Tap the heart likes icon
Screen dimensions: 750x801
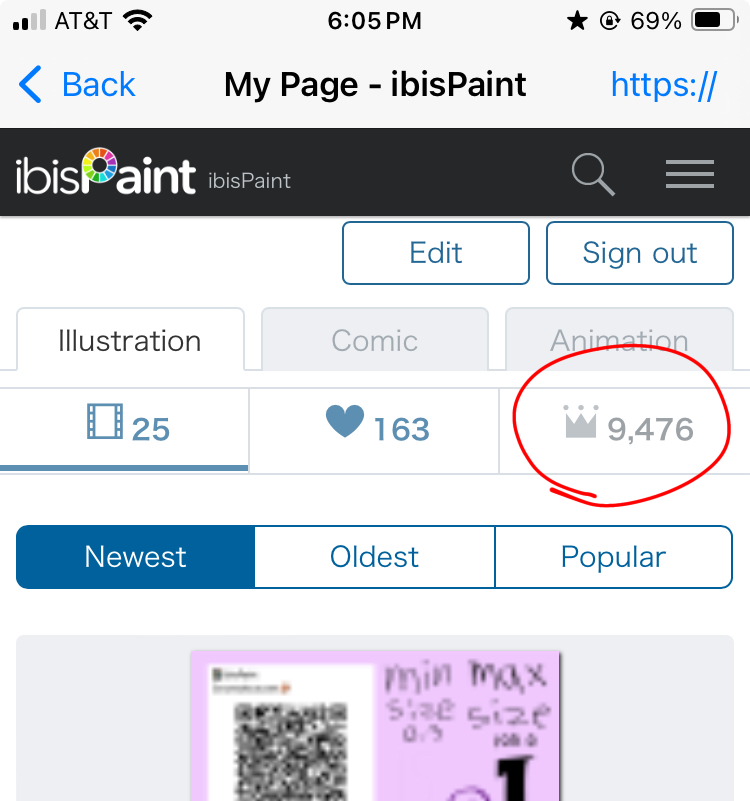[x=345, y=424]
